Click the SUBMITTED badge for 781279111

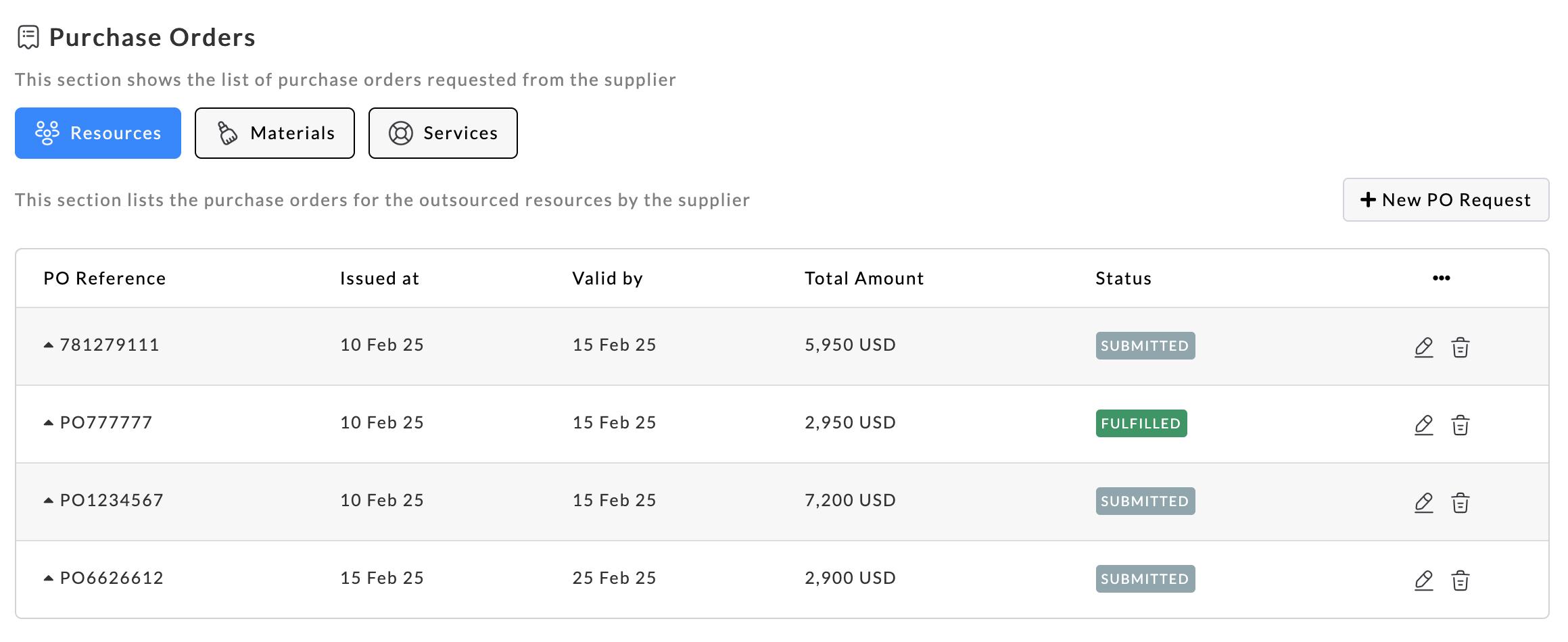(1145, 345)
